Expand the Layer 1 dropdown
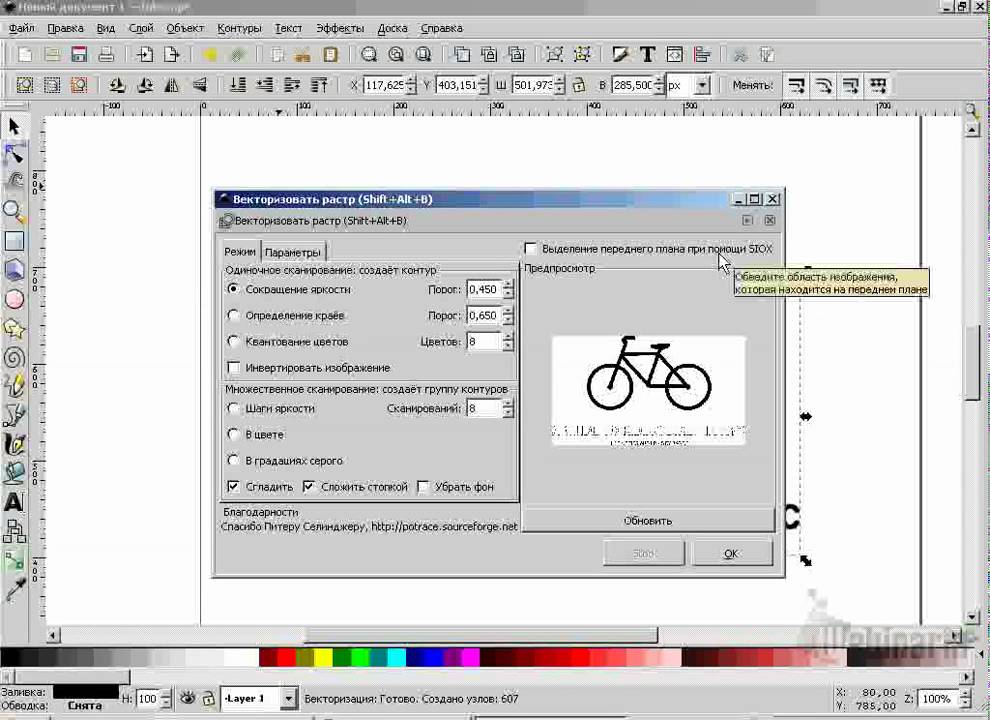The height and width of the screenshot is (720, 990). pyautogui.click(x=288, y=698)
